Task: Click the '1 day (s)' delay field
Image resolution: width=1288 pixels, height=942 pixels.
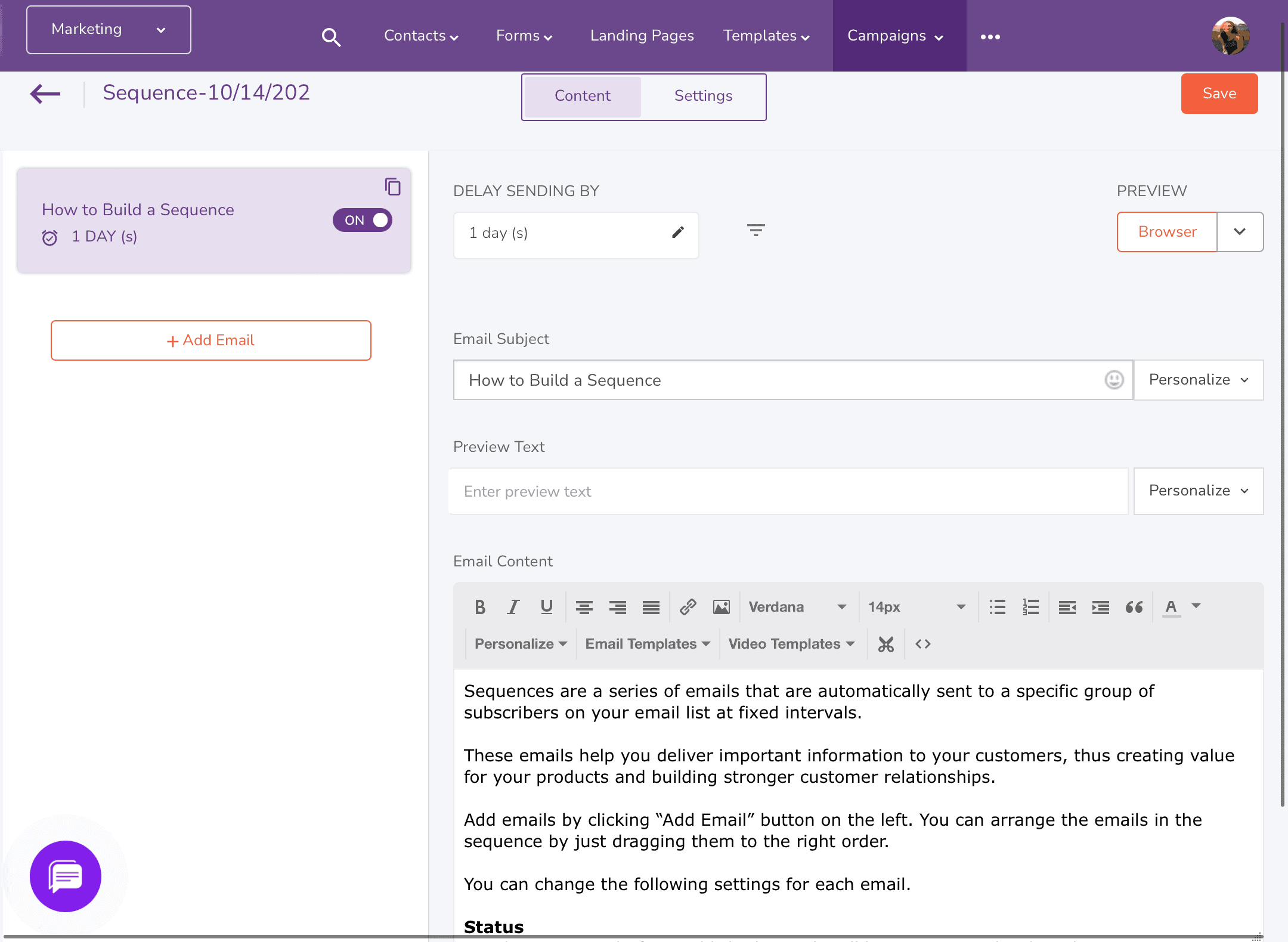Action: tap(576, 235)
